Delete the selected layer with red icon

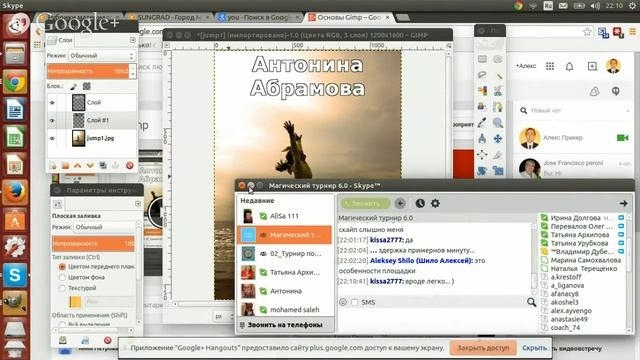coord(129,166)
